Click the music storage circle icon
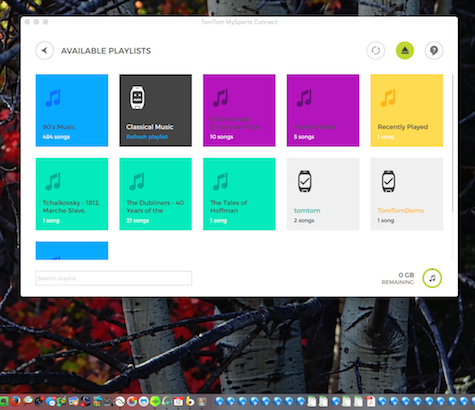 coord(432,278)
